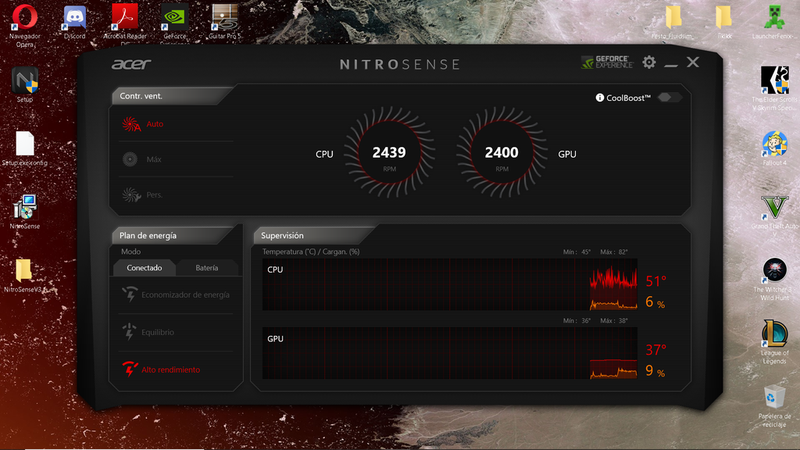Click the Pers. fan icon
800x450 pixels.
pyautogui.click(x=131, y=194)
